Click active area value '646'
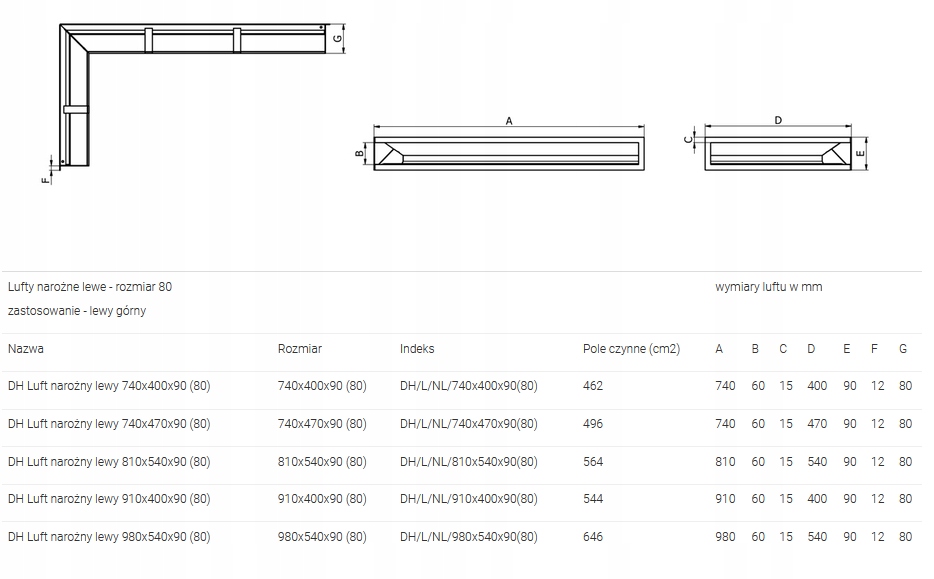This screenshot has width=934, height=579. pos(593,537)
